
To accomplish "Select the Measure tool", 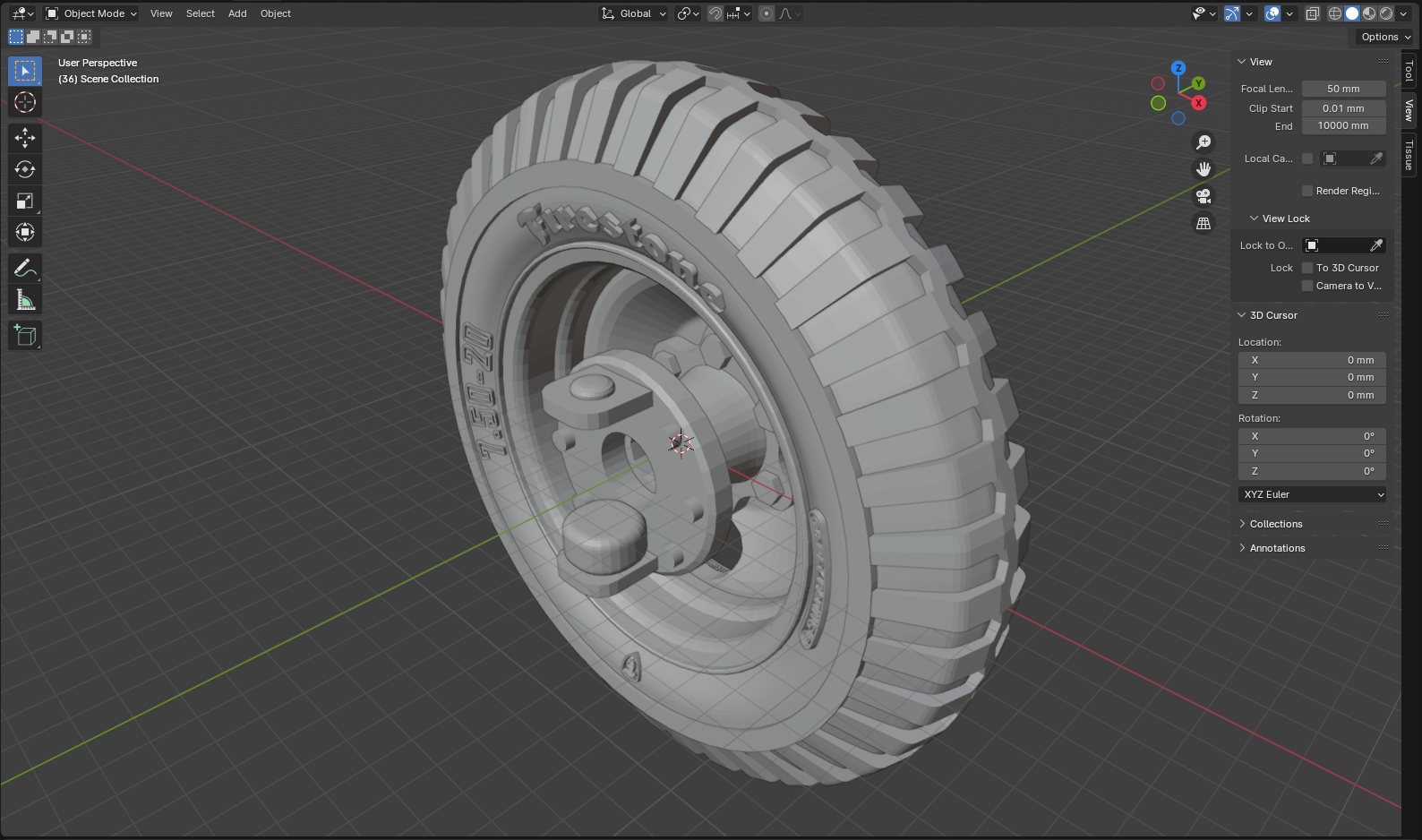I will (x=25, y=301).
